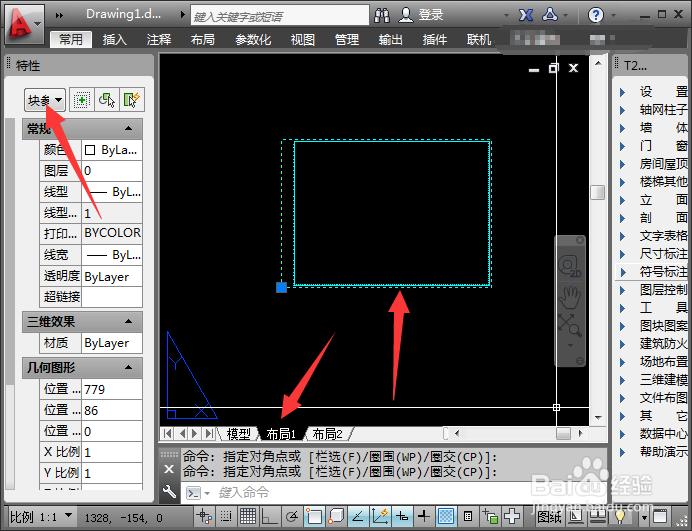Switch to the 参数化 ribbon tab
This screenshot has width=692, height=531.
(x=253, y=40)
